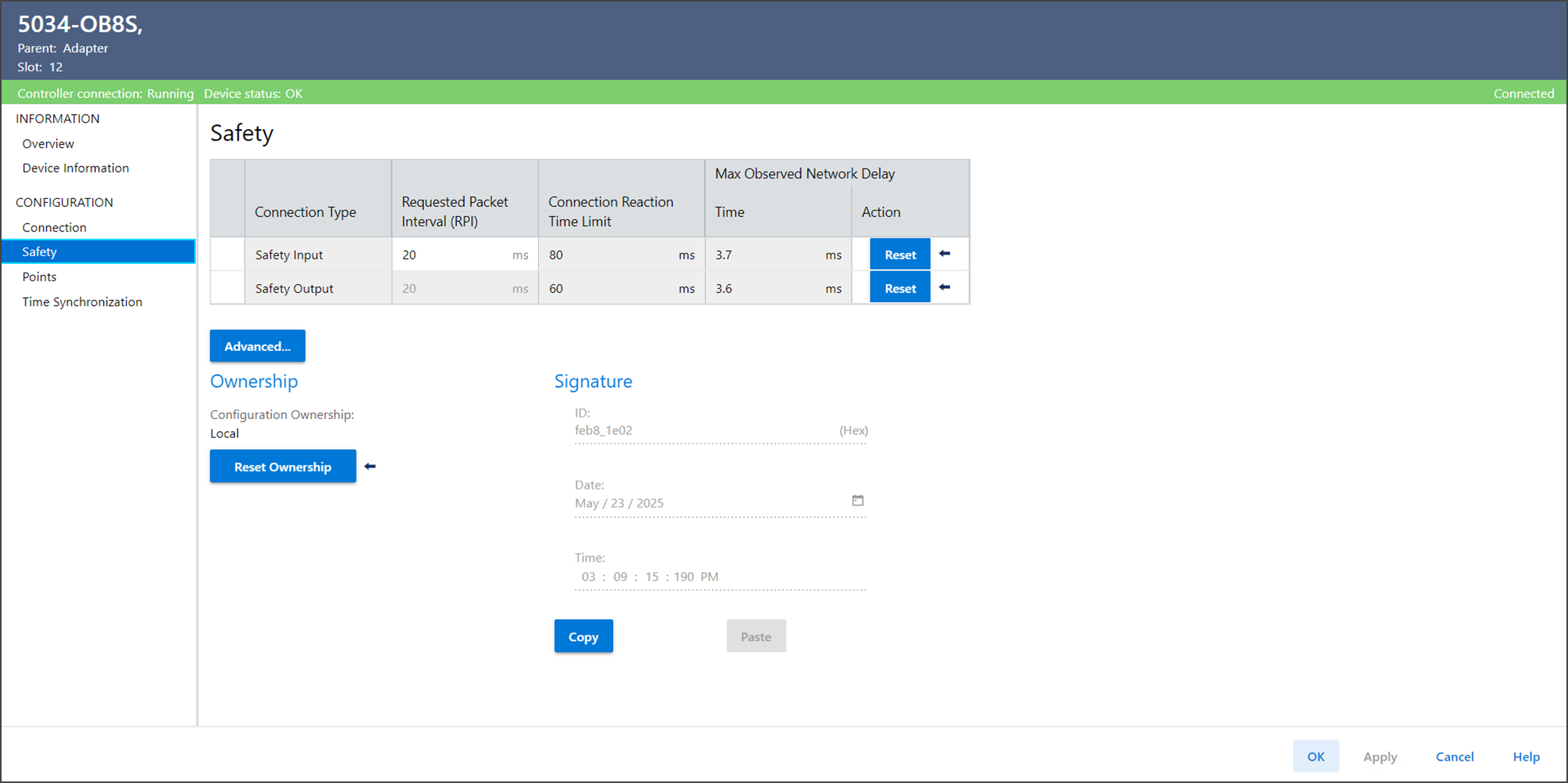
Task: Click the calendar icon in Date field
Action: 858,500
